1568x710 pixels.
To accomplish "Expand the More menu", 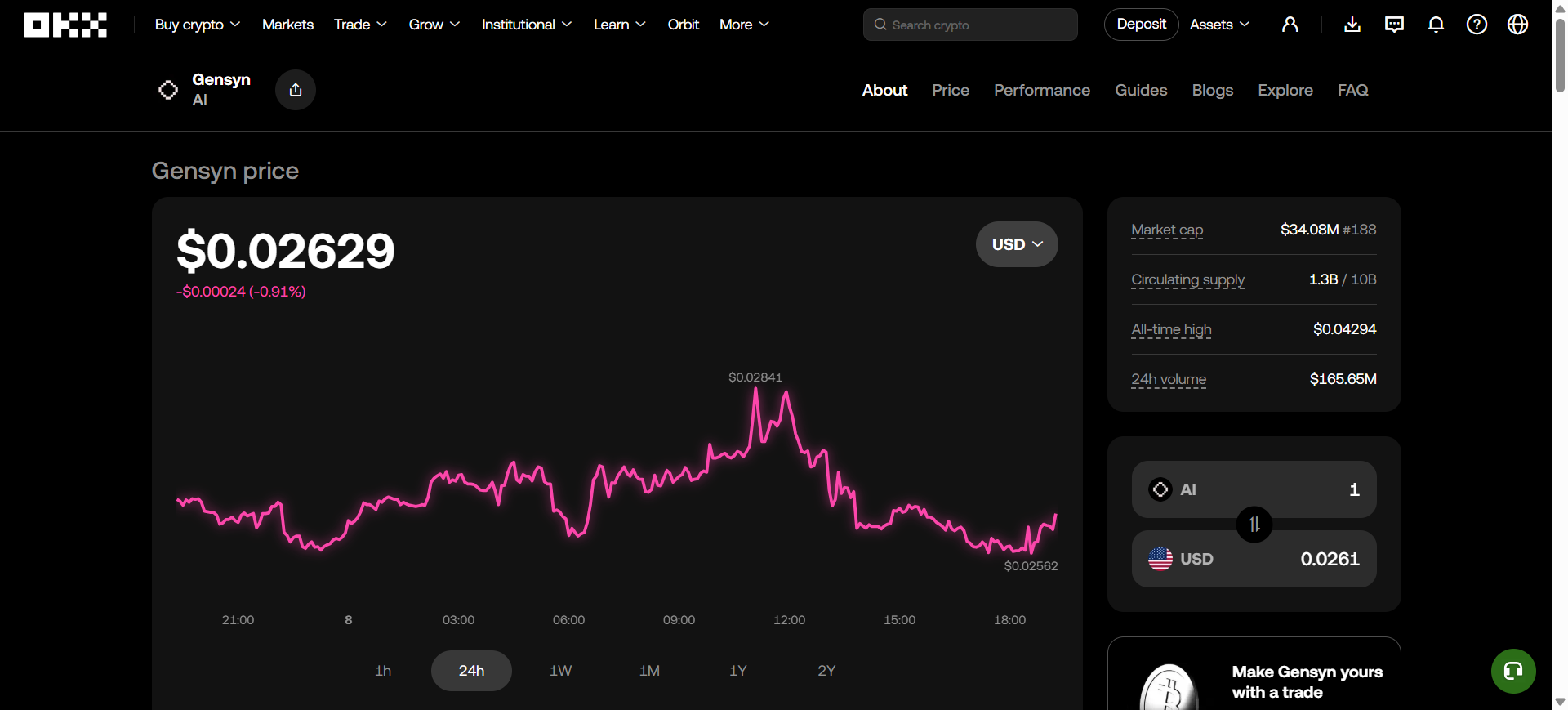I will pyautogui.click(x=744, y=25).
